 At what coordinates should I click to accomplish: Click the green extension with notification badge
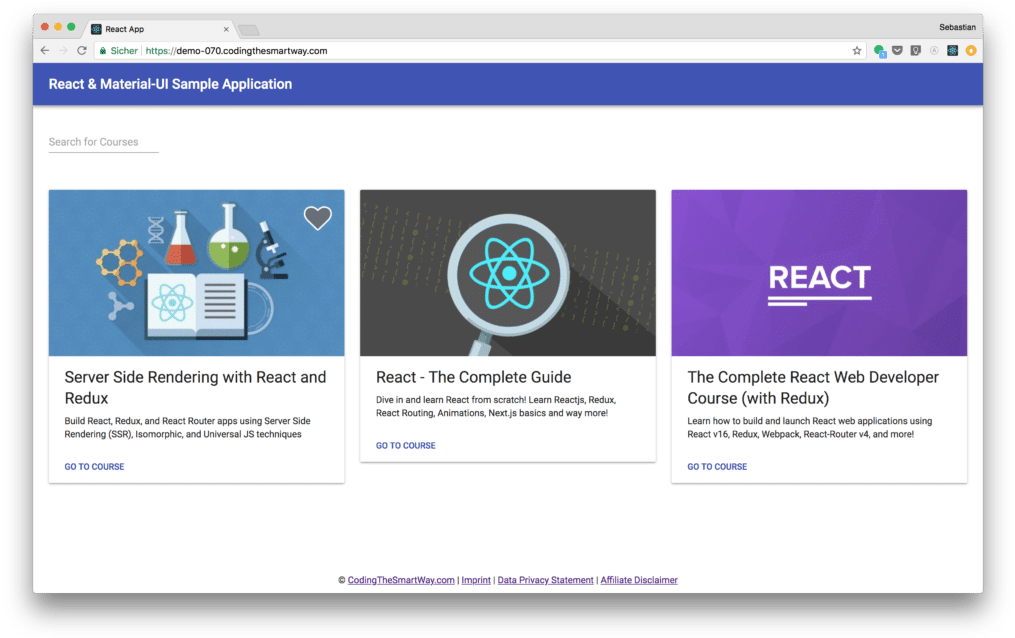(x=879, y=50)
